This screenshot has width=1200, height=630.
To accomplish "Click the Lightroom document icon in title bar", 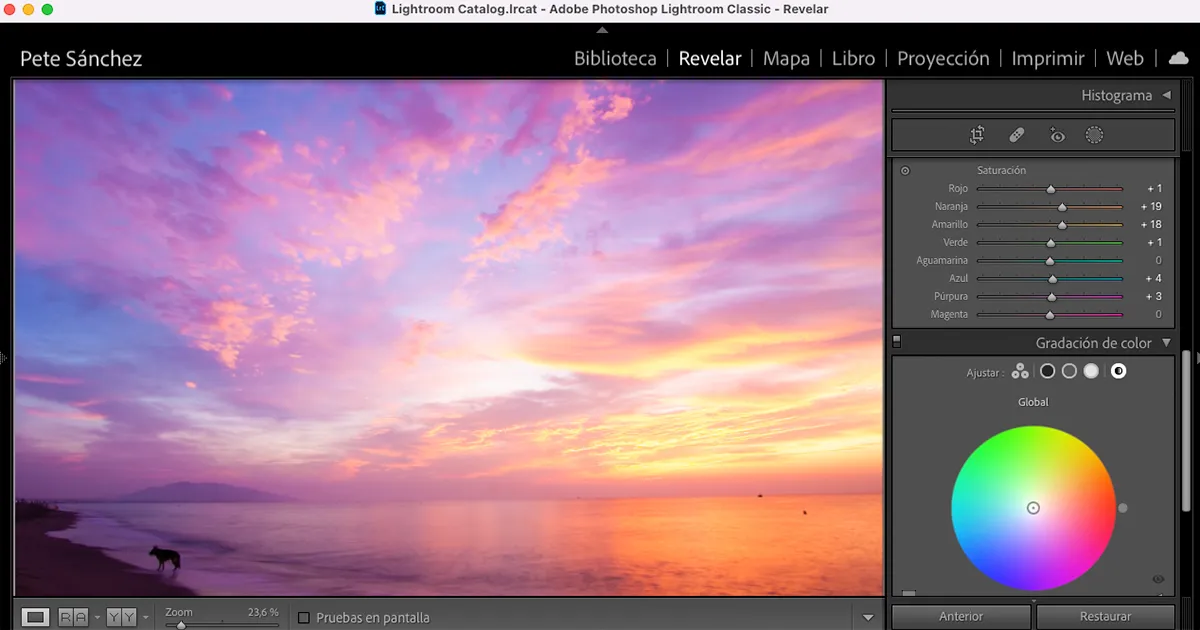I will click(381, 9).
